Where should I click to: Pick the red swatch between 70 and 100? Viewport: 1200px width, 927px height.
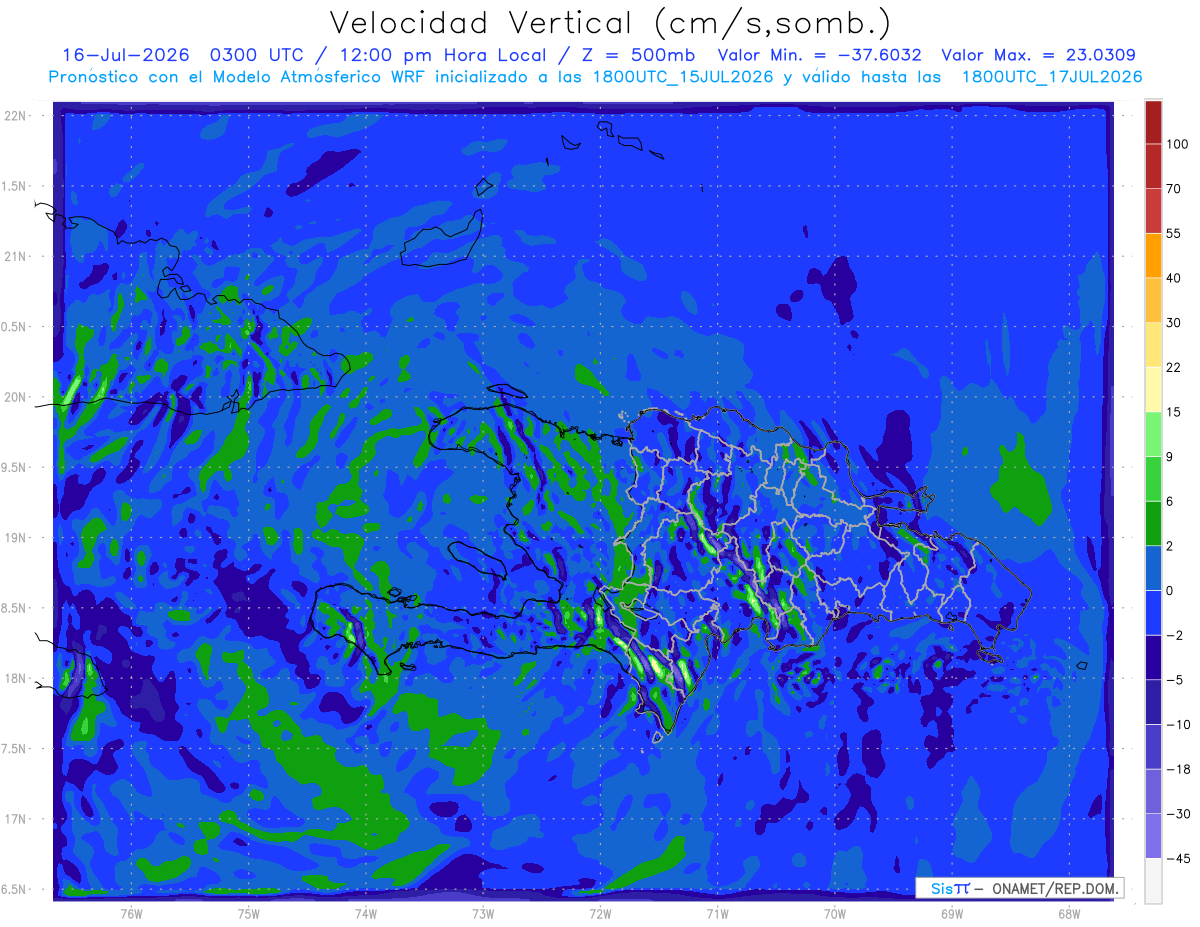(x=1153, y=166)
